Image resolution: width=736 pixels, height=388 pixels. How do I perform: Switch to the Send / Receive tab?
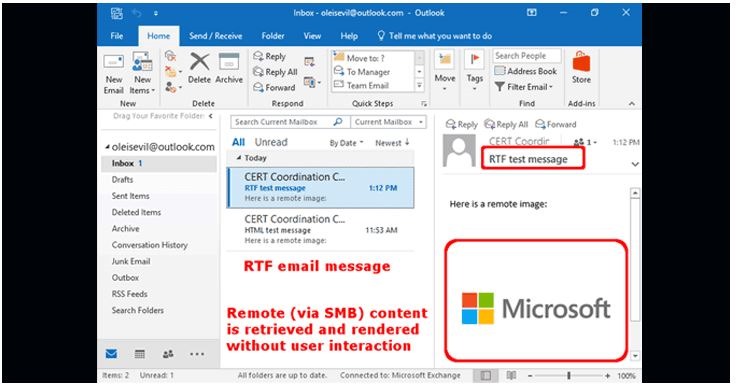215,36
